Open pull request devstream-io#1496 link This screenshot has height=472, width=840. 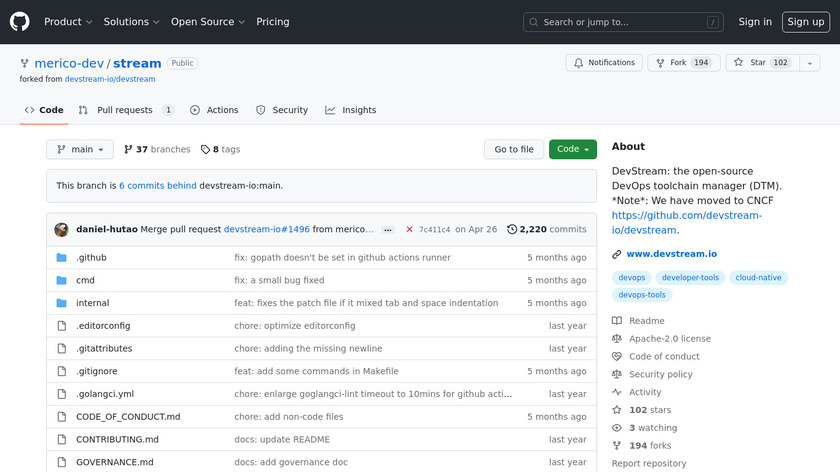pyautogui.click(x=267, y=229)
